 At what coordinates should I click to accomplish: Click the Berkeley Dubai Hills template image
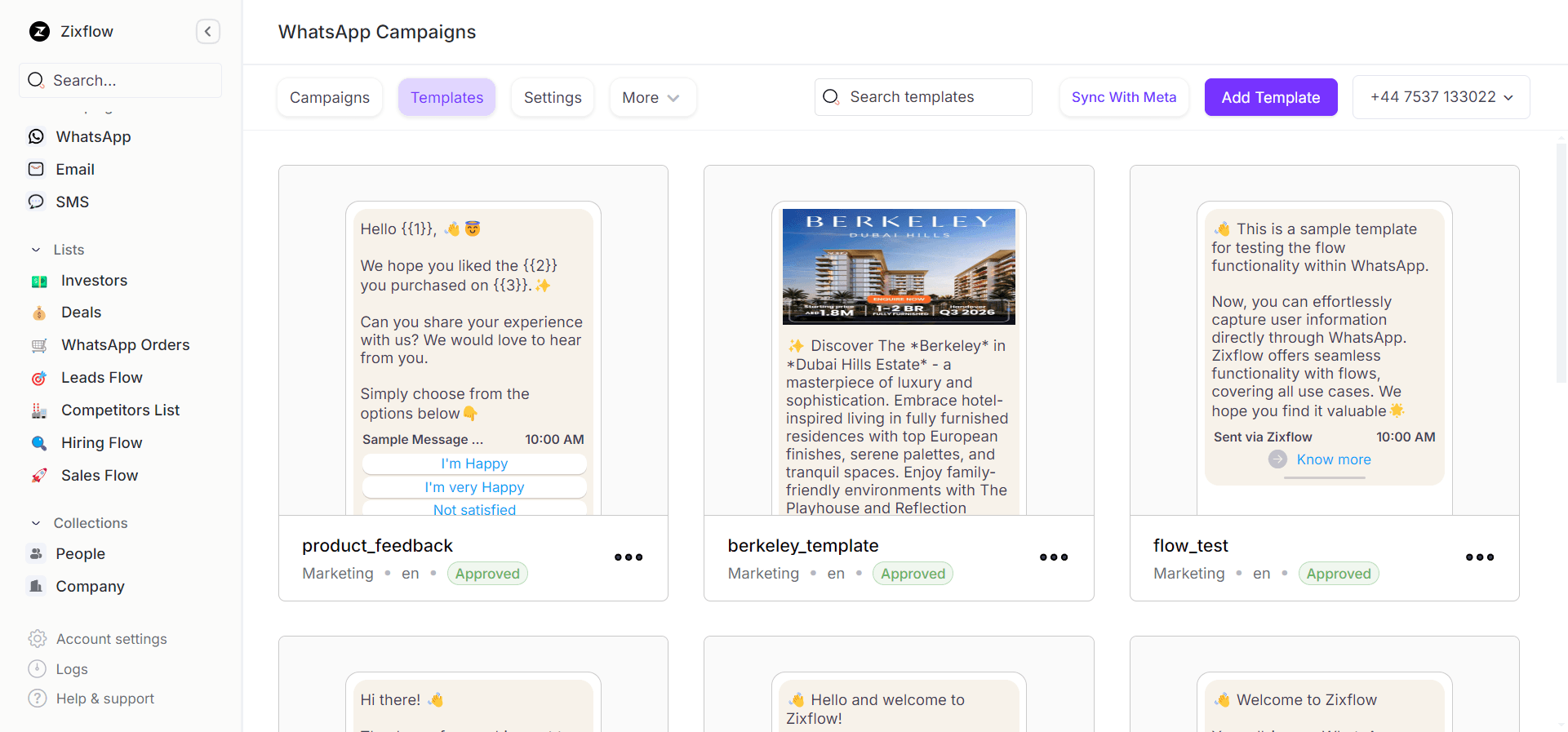coord(899,267)
